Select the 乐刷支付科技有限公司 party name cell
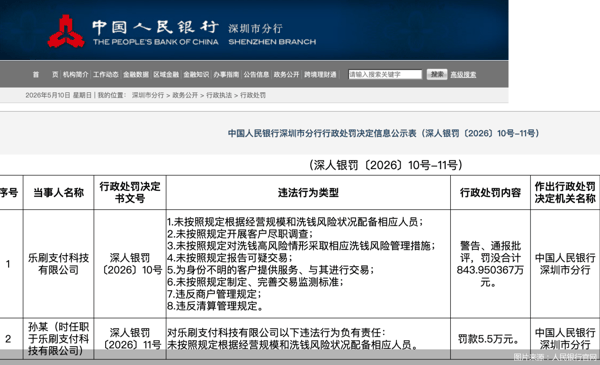 coord(58,264)
